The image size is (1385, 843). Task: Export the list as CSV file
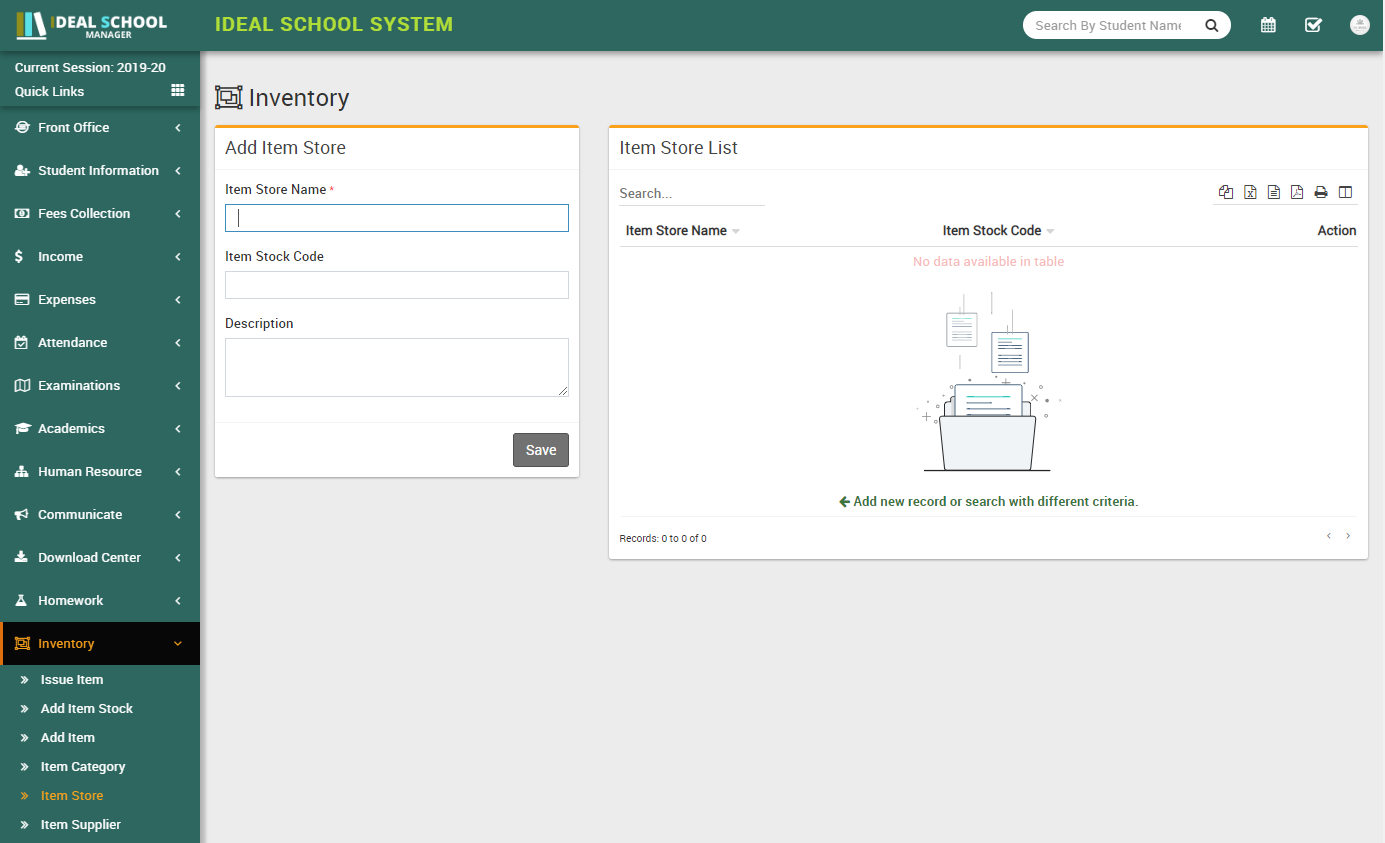point(1273,192)
